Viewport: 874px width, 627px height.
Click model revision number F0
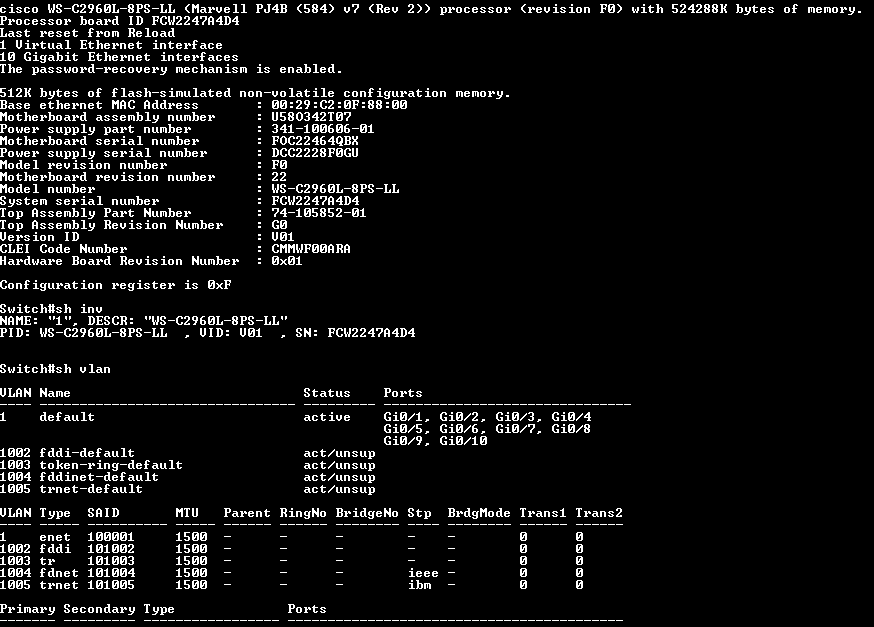279,165
